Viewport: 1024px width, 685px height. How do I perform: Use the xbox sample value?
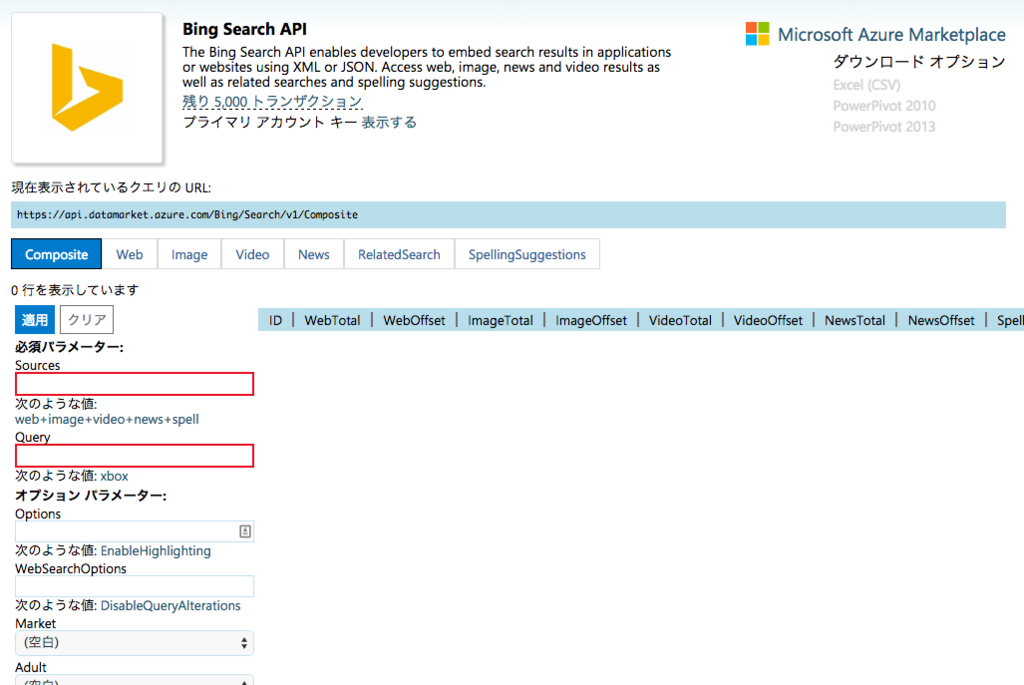tap(114, 476)
